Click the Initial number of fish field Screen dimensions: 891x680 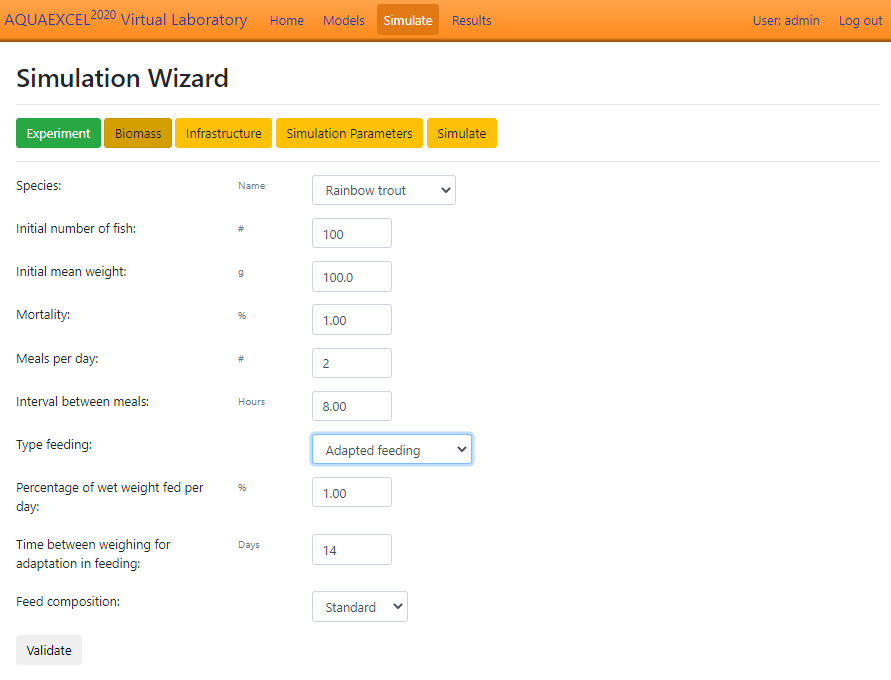351,234
